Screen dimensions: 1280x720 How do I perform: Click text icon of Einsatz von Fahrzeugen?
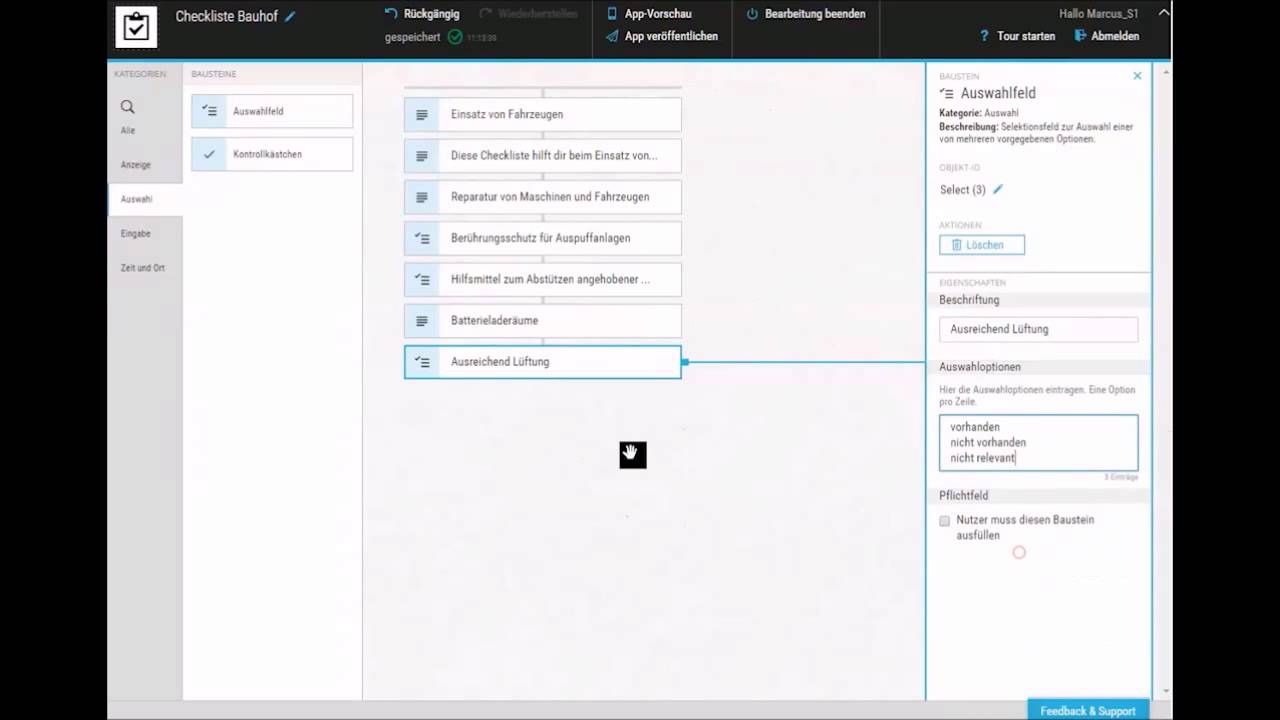point(422,115)
